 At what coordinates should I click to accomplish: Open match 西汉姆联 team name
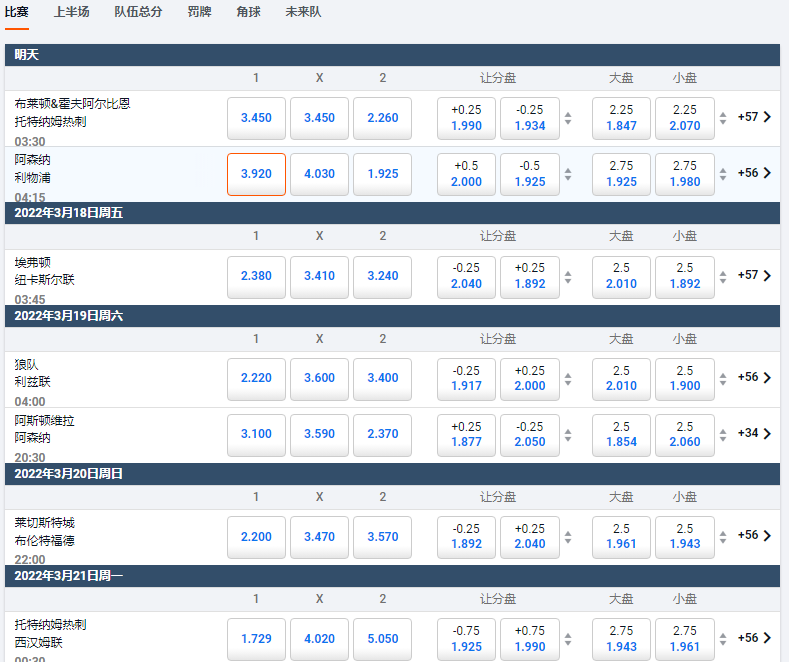(x=38, y=643)
